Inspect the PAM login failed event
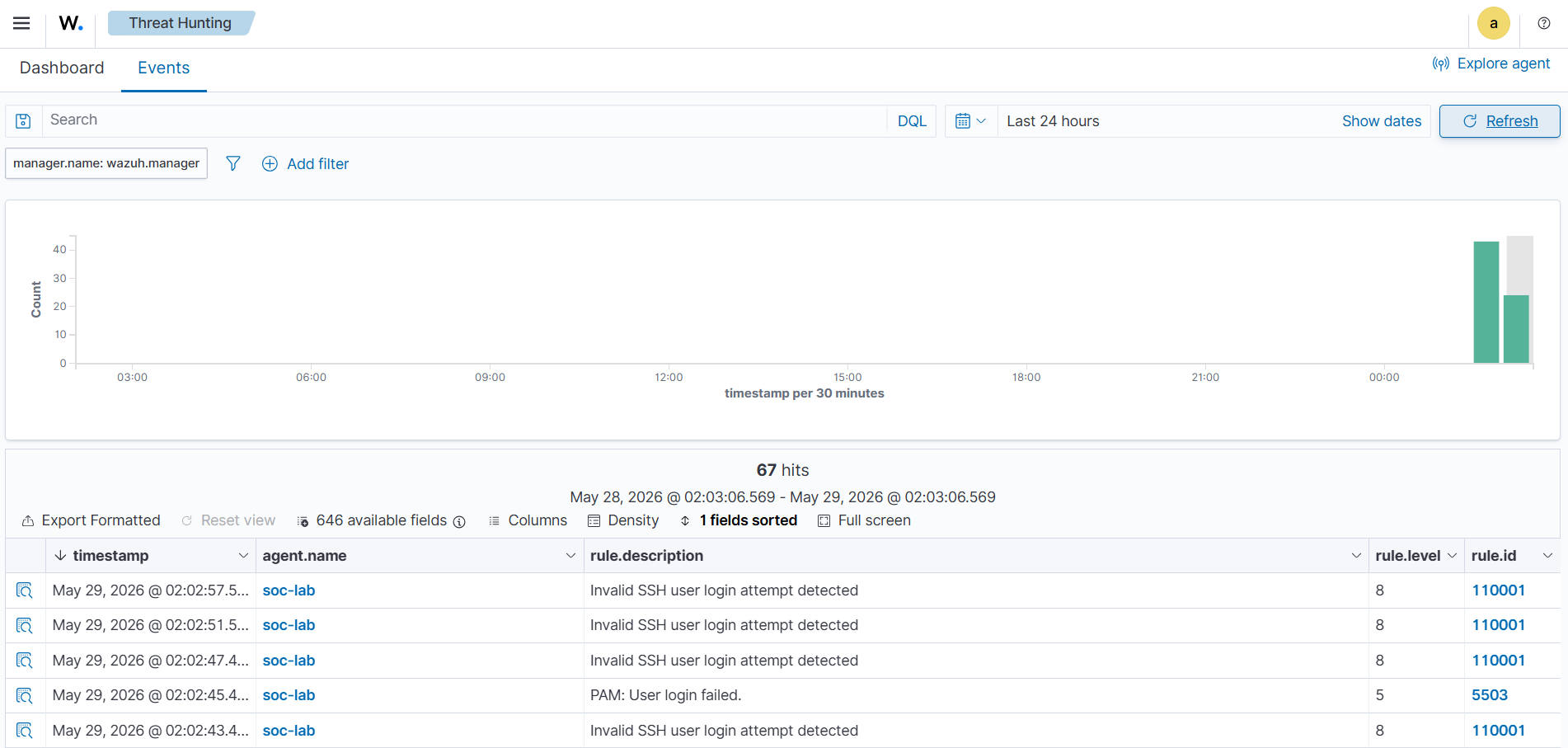 25,695
